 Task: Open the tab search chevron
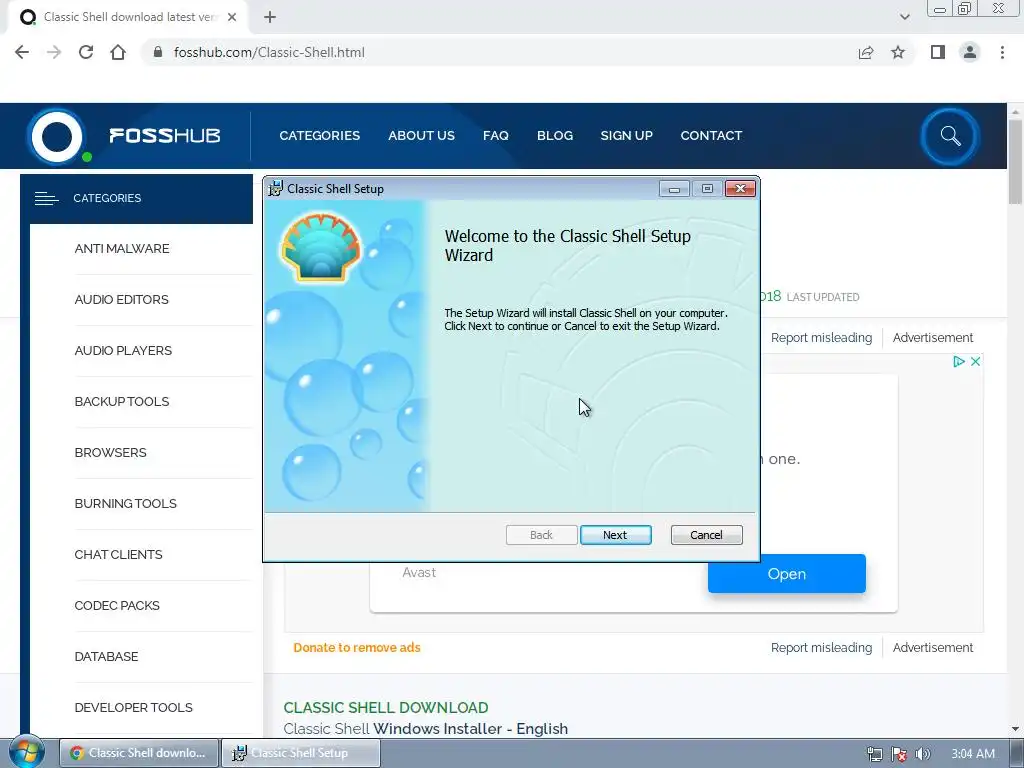(x=904, y=18)
